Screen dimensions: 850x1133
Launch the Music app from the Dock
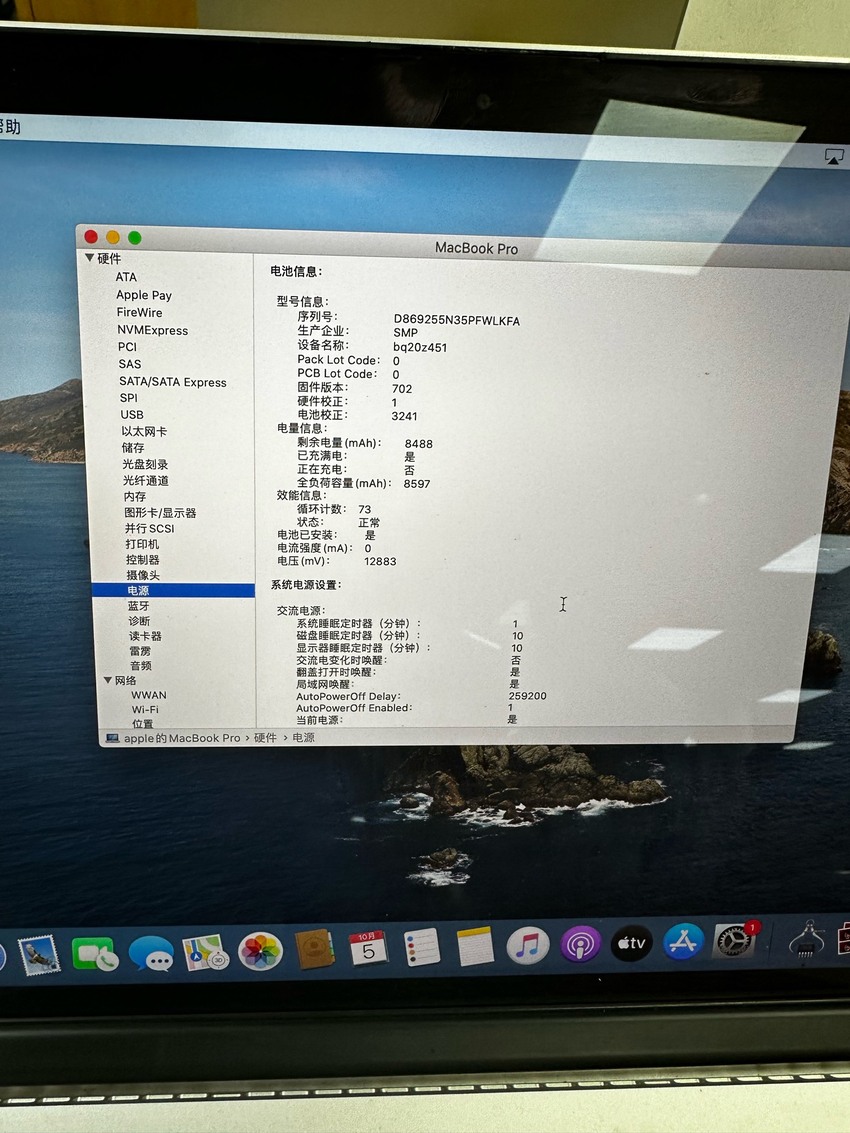pyautogui.click(x=528, y=945)
